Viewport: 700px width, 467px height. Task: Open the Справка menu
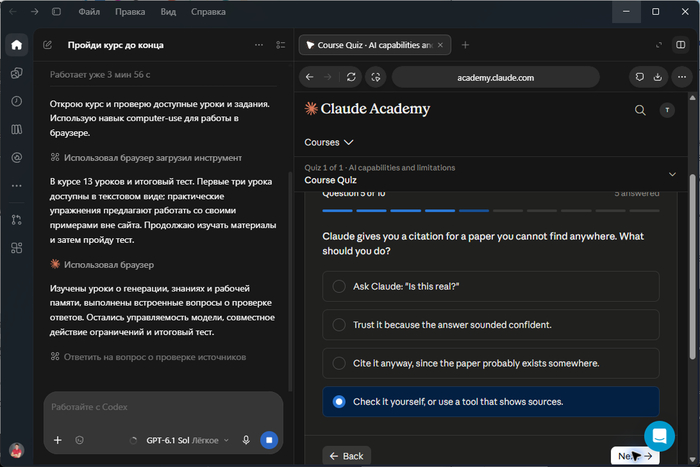208,12
